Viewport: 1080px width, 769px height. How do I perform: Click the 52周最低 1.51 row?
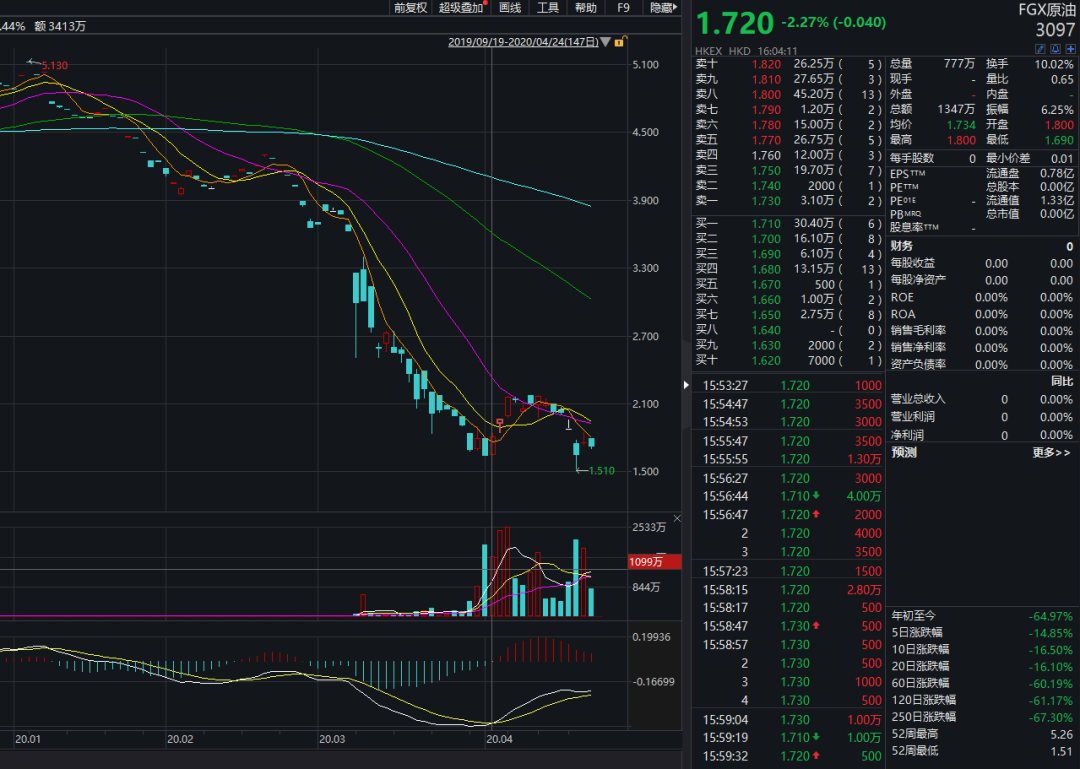point(982,750)
